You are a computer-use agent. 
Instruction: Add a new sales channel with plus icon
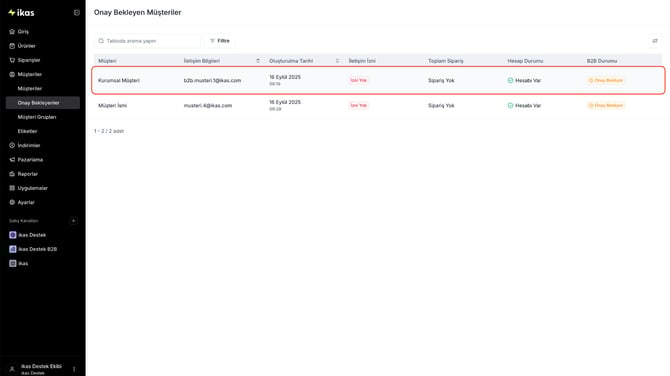coord(73,221)
